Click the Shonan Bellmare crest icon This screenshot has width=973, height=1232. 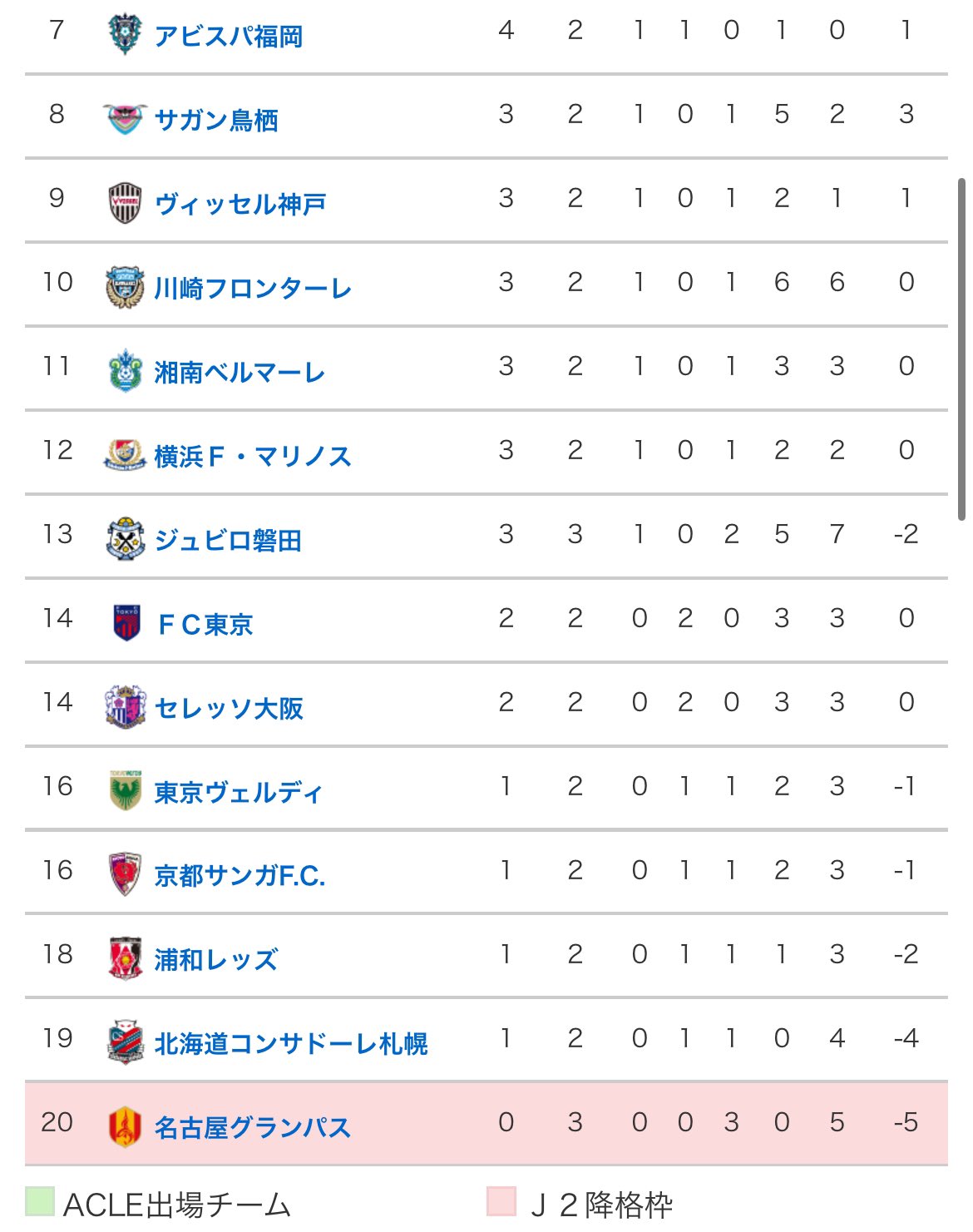126,372
